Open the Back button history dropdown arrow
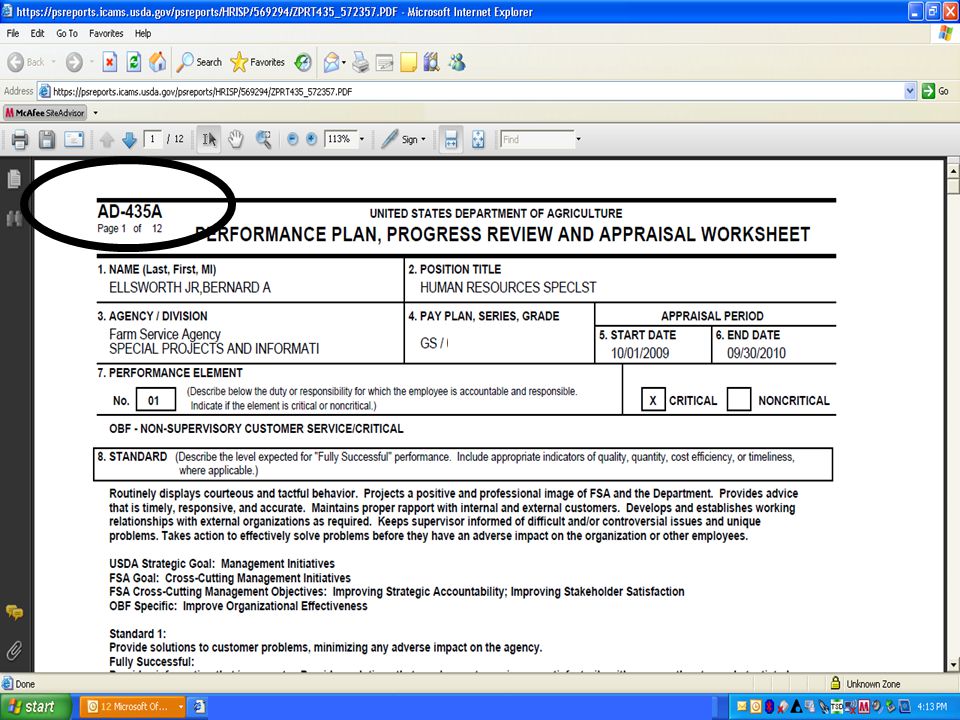Image resolution: width=960 pixels, height=720 pixels. 53,62
